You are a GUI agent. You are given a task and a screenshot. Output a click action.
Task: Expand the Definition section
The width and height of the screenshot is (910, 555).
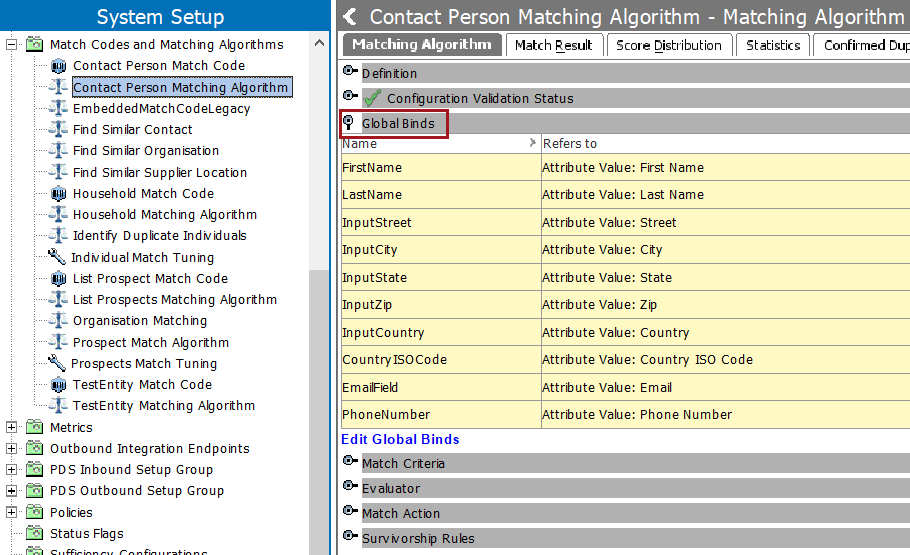click(349, 72)
